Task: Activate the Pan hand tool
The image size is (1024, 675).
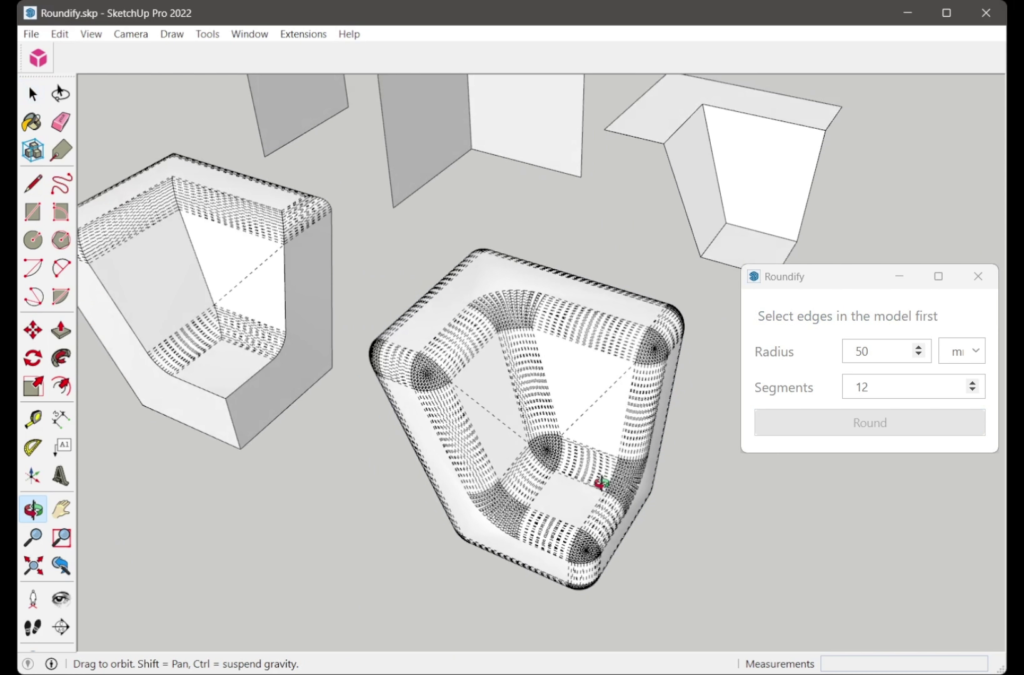Action: pyautogui.click(x=61, y=509)
